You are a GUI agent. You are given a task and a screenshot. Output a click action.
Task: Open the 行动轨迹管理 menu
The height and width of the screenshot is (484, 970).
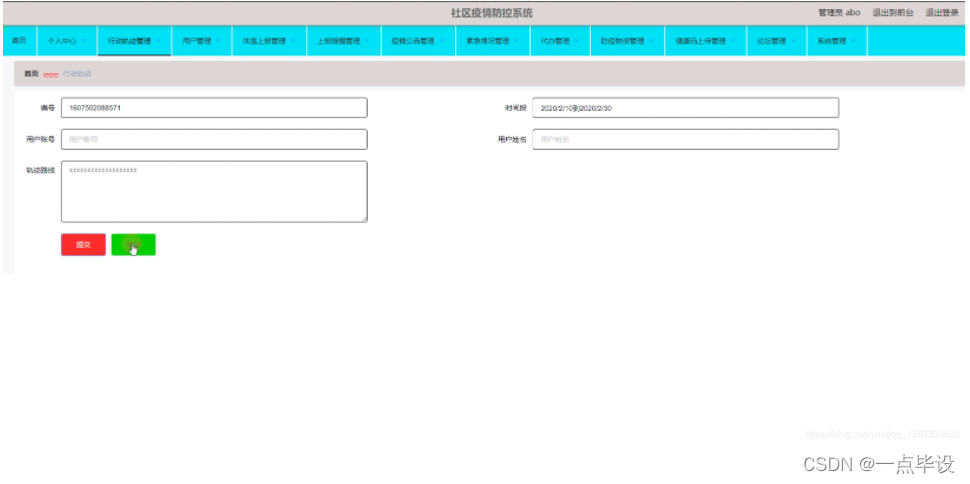click(x=134, y=41)
